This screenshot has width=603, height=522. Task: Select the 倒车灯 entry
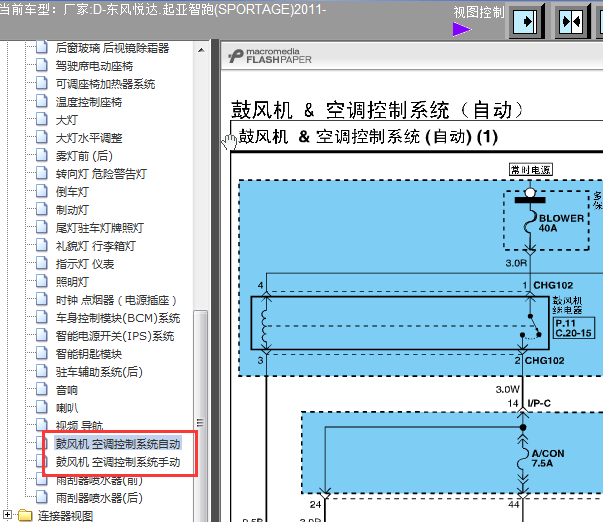point(72,192)
